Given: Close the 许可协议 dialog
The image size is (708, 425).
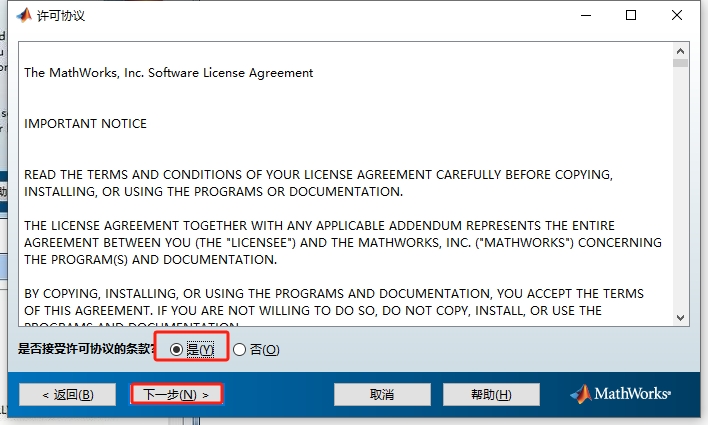Looking at the screenshot, I should tap(677, 15).
